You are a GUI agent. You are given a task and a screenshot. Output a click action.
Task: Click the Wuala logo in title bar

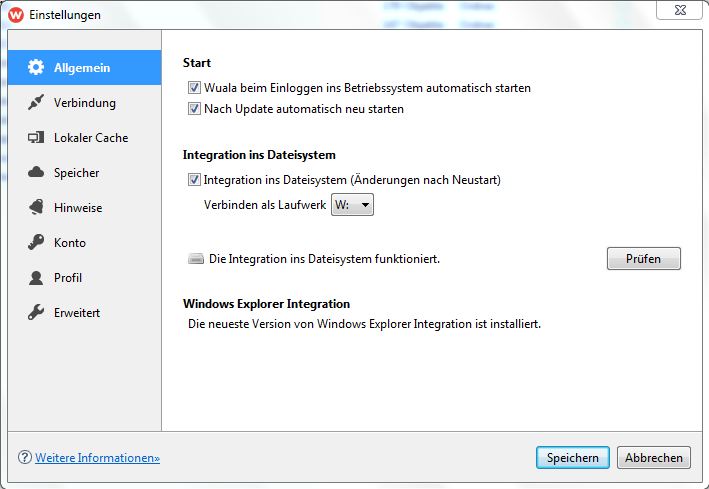pyautogui.click(x=15, y=14)
